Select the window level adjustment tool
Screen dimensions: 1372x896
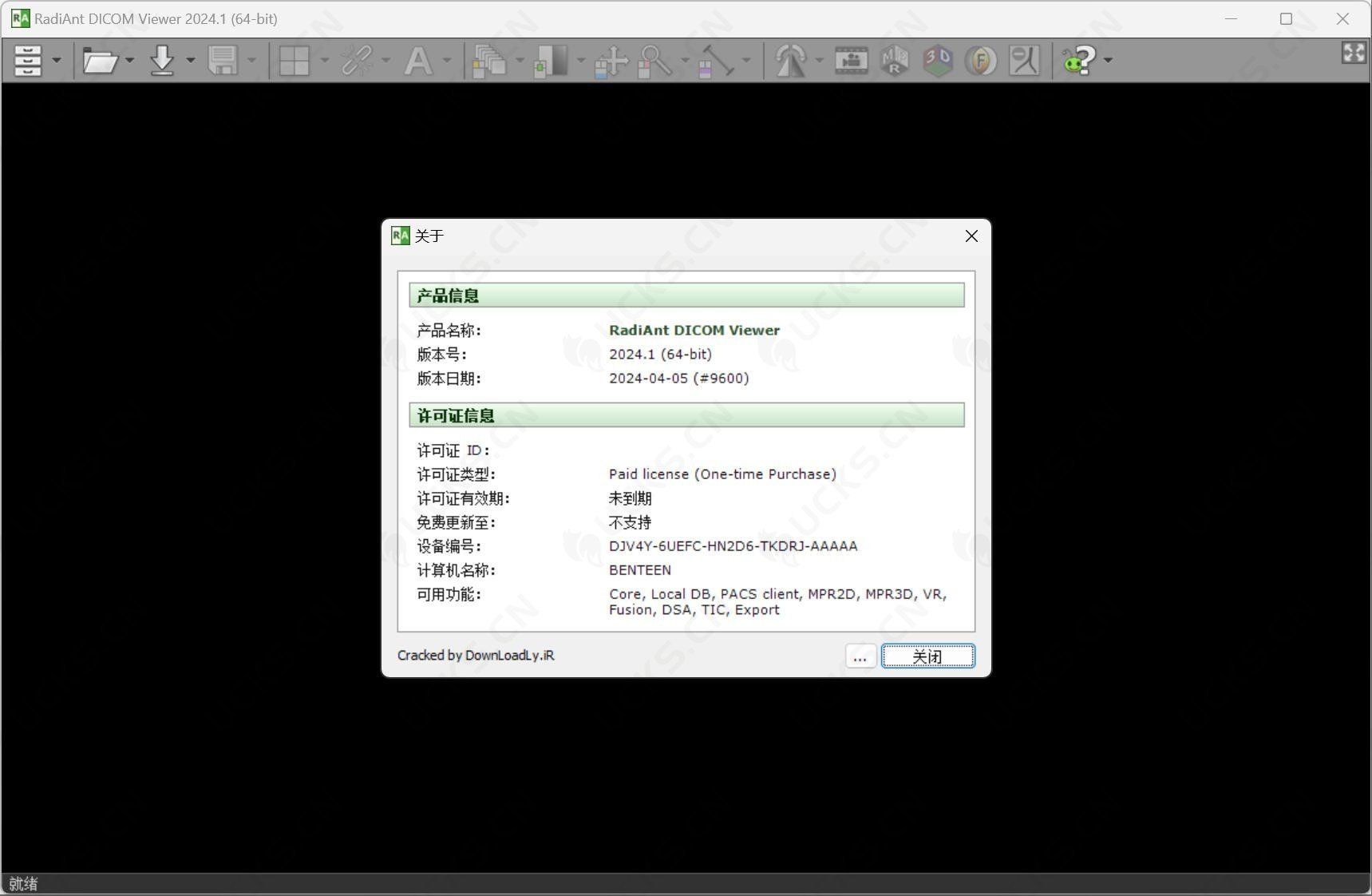pyautogui.click(x=551, y=60)
